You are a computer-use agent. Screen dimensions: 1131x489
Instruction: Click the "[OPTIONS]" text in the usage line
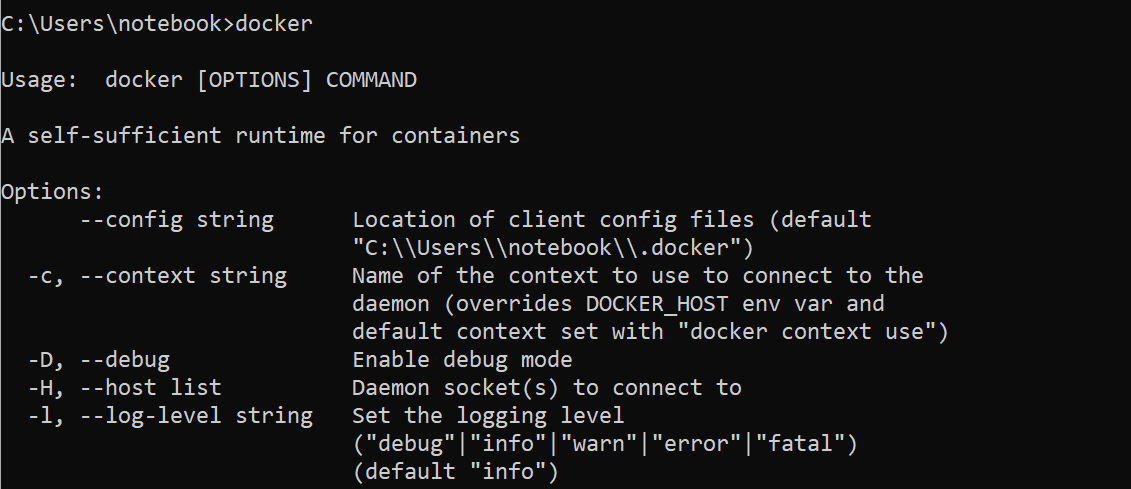pyautogui.click(x=255, y=80)
